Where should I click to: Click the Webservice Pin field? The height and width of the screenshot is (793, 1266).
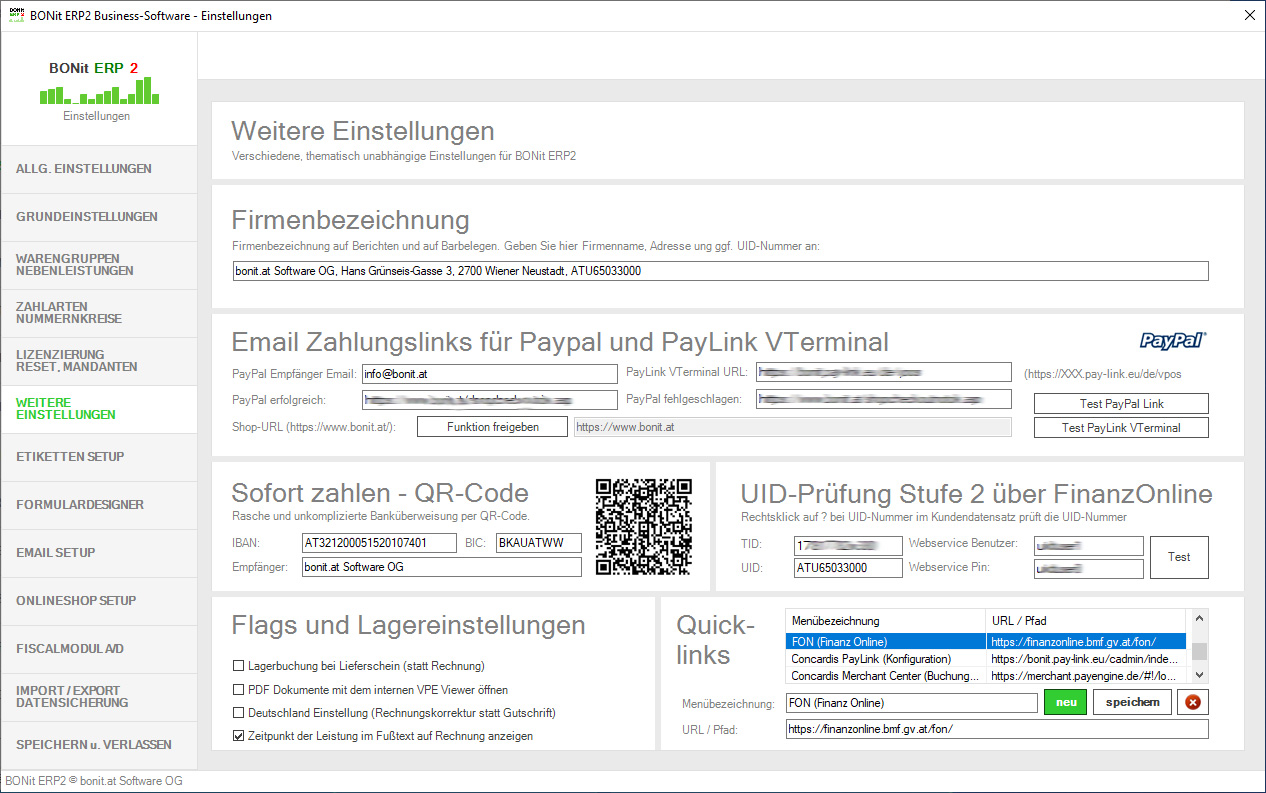click(1089, 568)
